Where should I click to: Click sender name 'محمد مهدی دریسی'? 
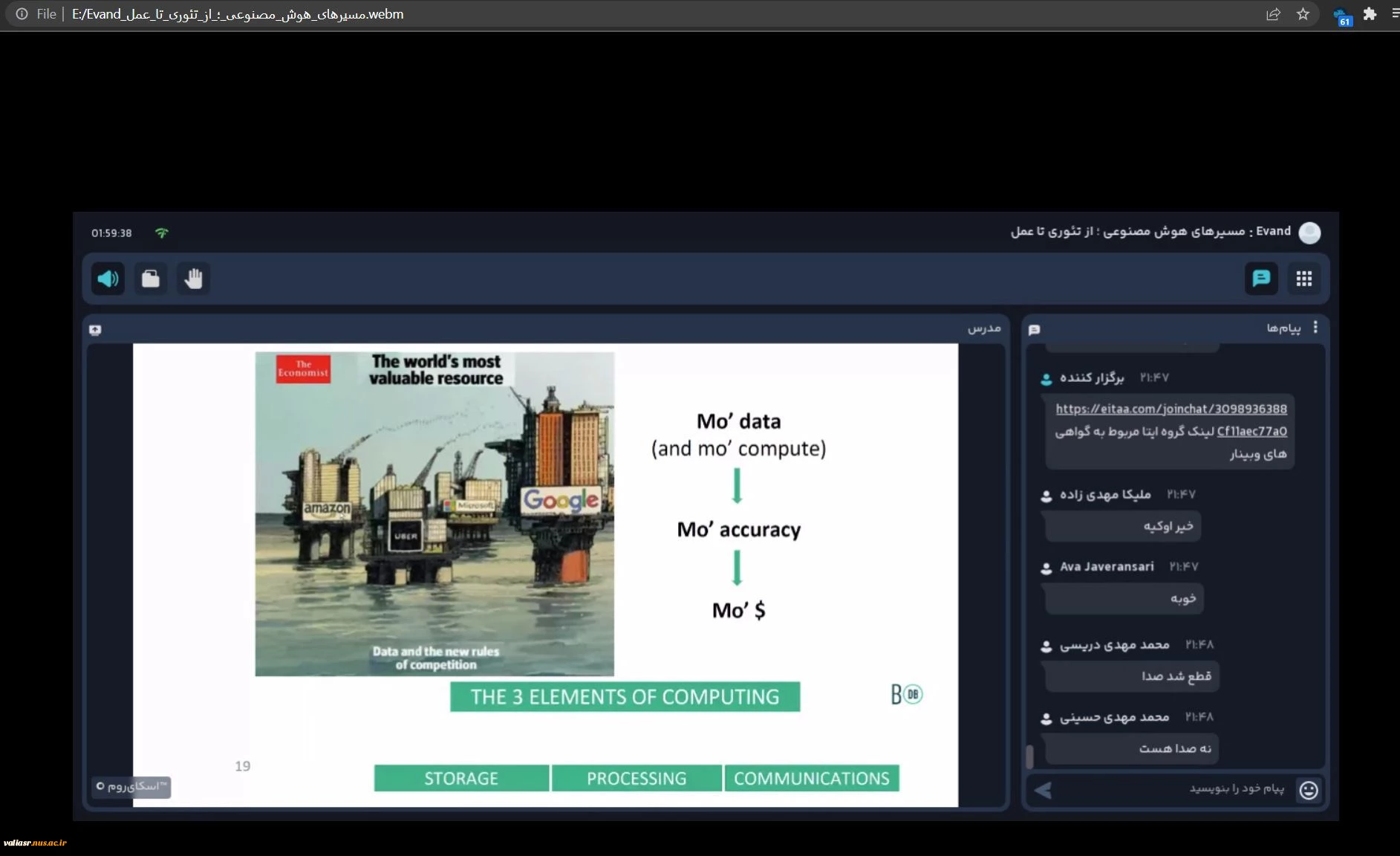(x=1114, y=644)
